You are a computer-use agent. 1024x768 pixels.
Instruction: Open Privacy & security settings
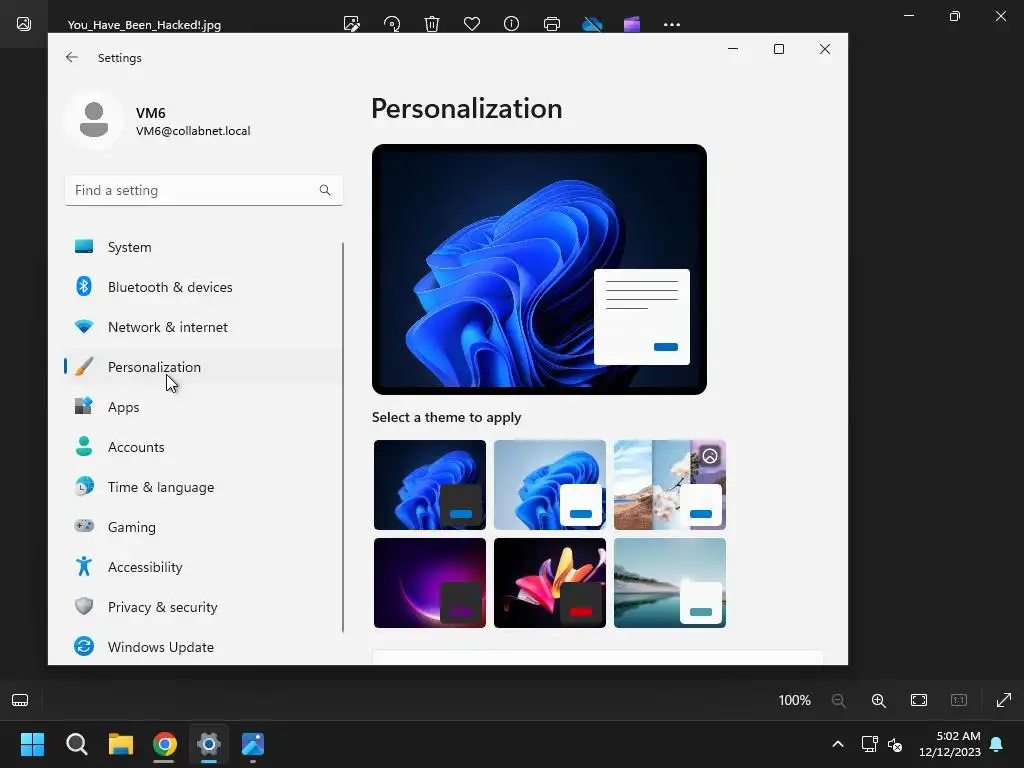[202, 607]
